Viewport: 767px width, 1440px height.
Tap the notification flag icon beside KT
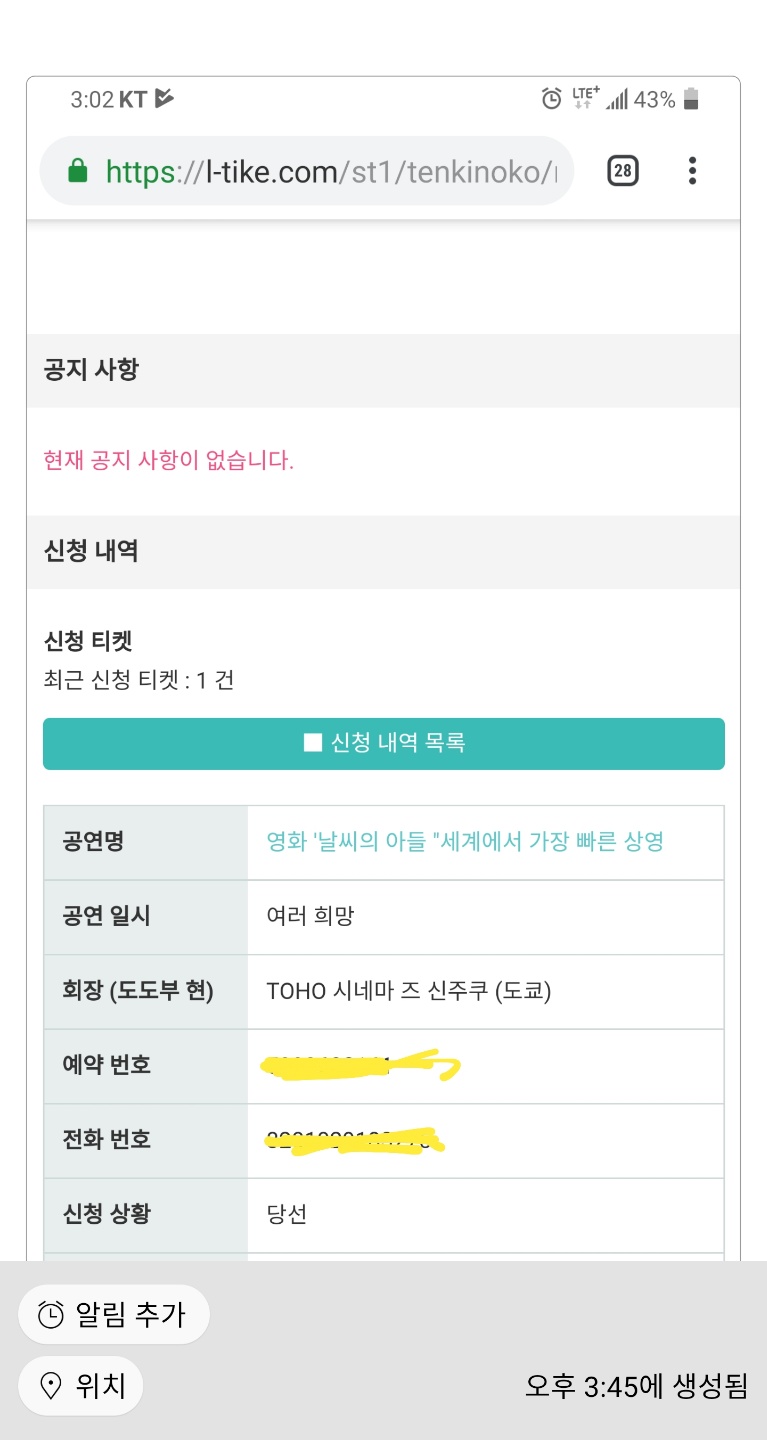[166, 97]
